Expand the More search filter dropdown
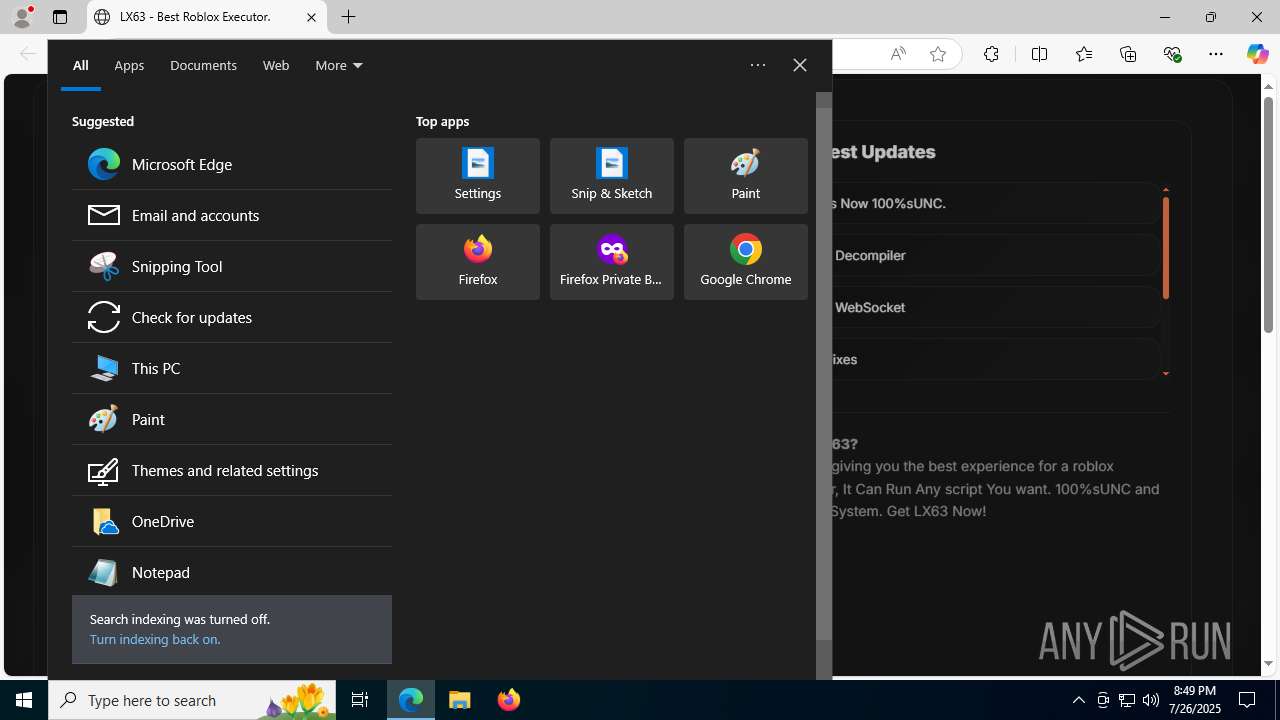This screenshot has width=1280, height=720. coord(339,65)
